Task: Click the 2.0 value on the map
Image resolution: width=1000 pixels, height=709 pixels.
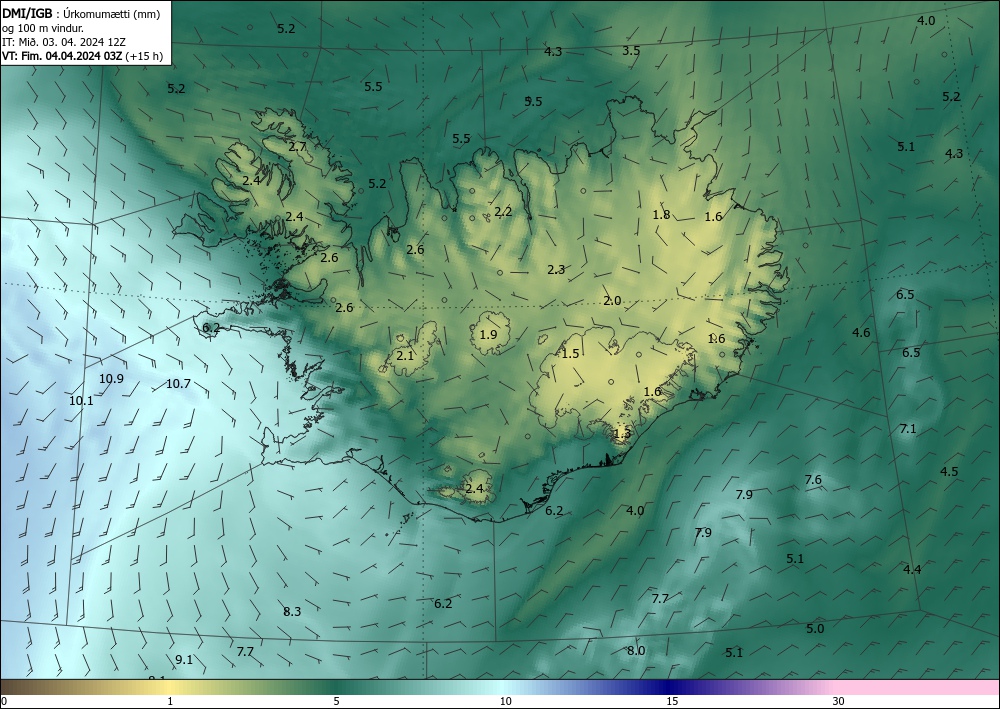Action: 612,301
